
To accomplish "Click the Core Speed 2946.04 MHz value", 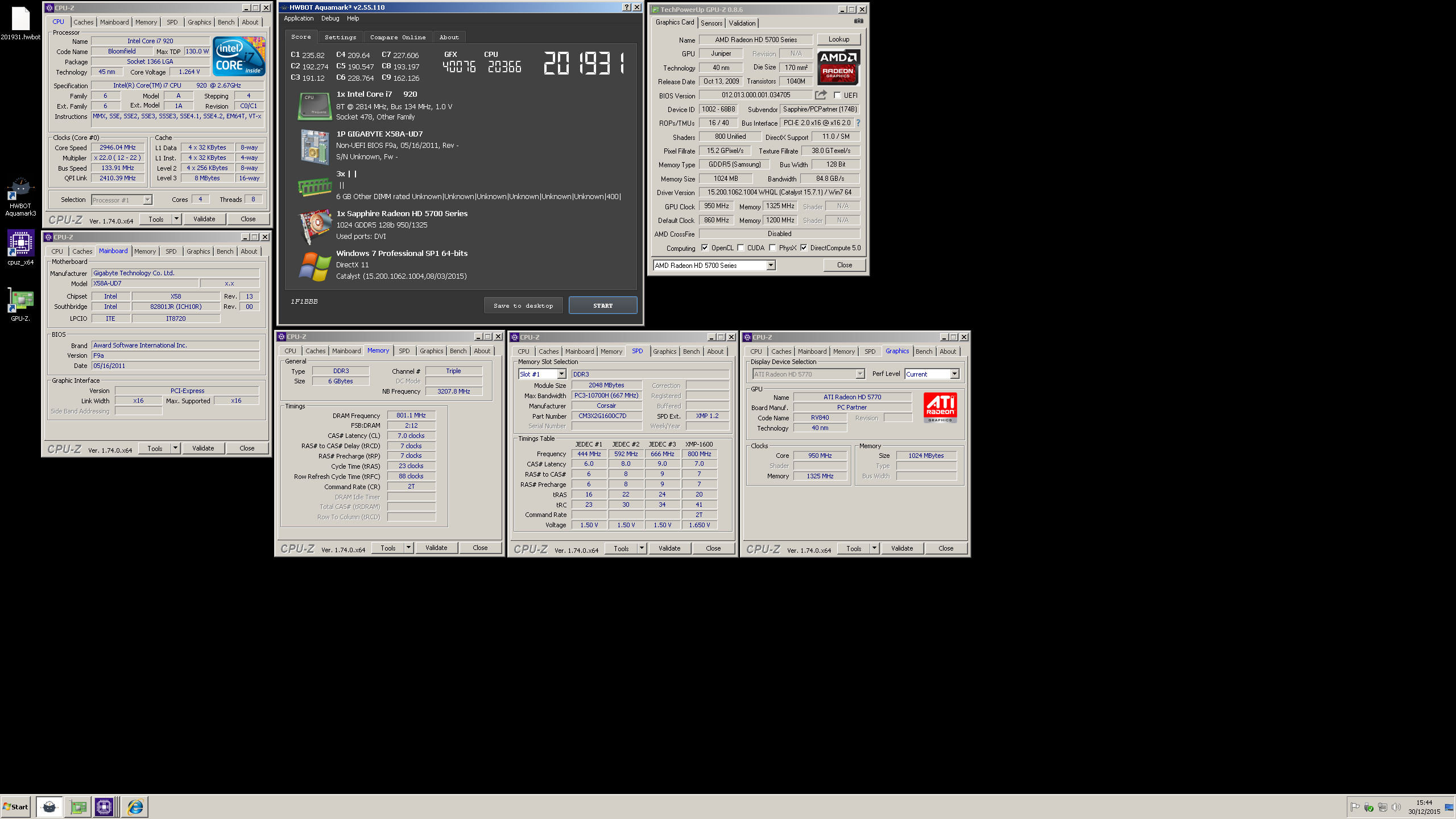I will tap(118, 147).
